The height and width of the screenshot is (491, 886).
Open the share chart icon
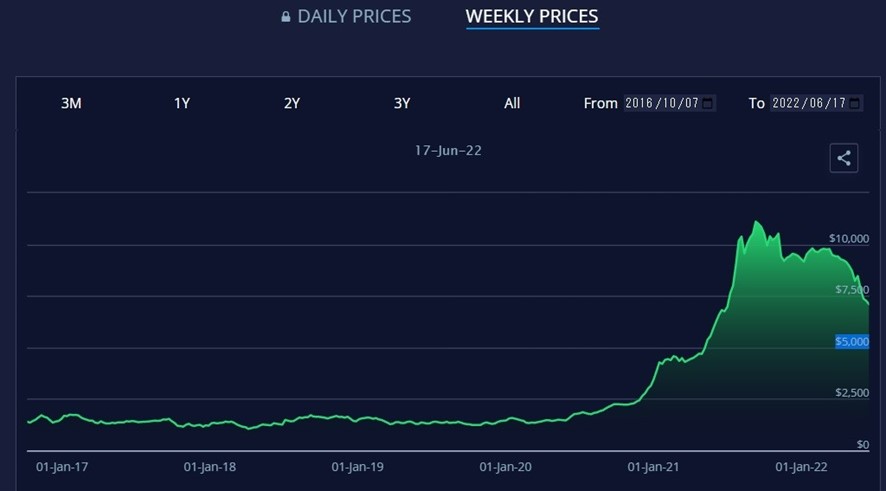844,158
